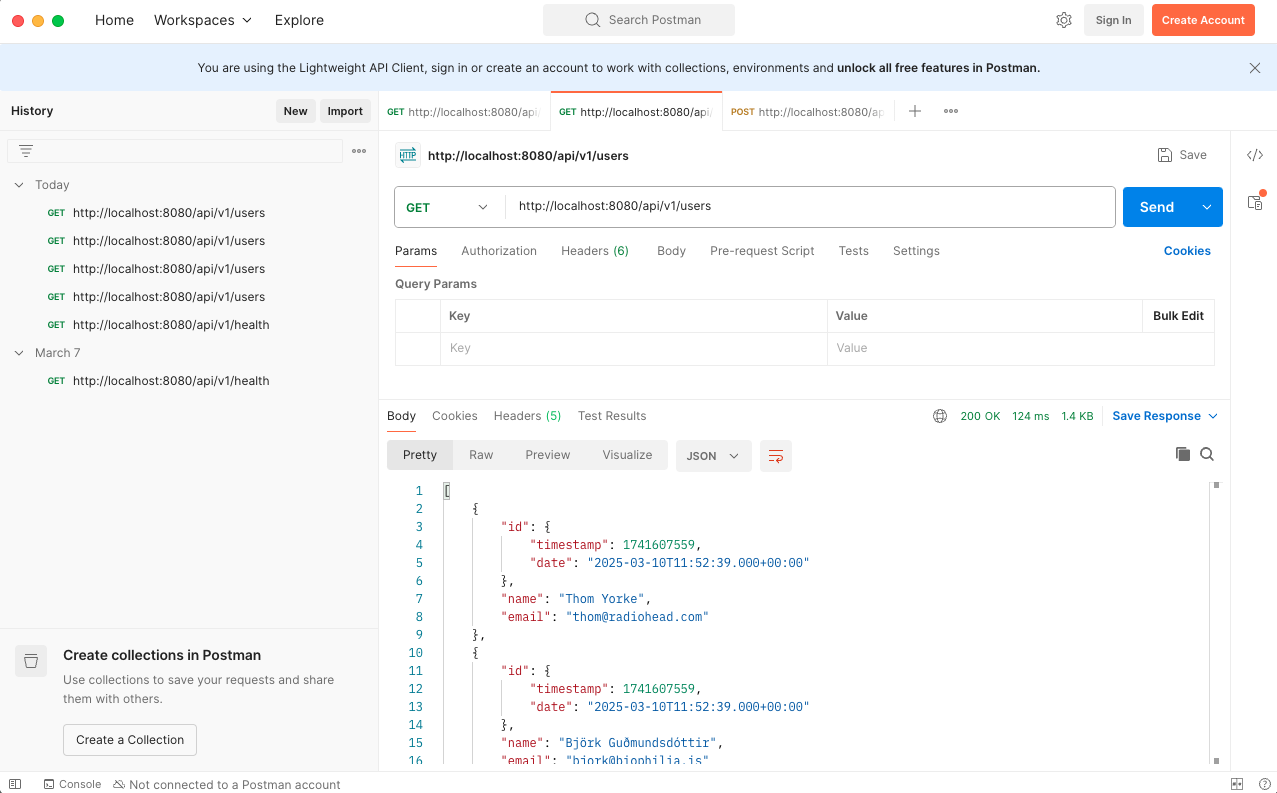Click the Sign In button
This screenshot has width=1277, height=793.
coord(1114,20)
